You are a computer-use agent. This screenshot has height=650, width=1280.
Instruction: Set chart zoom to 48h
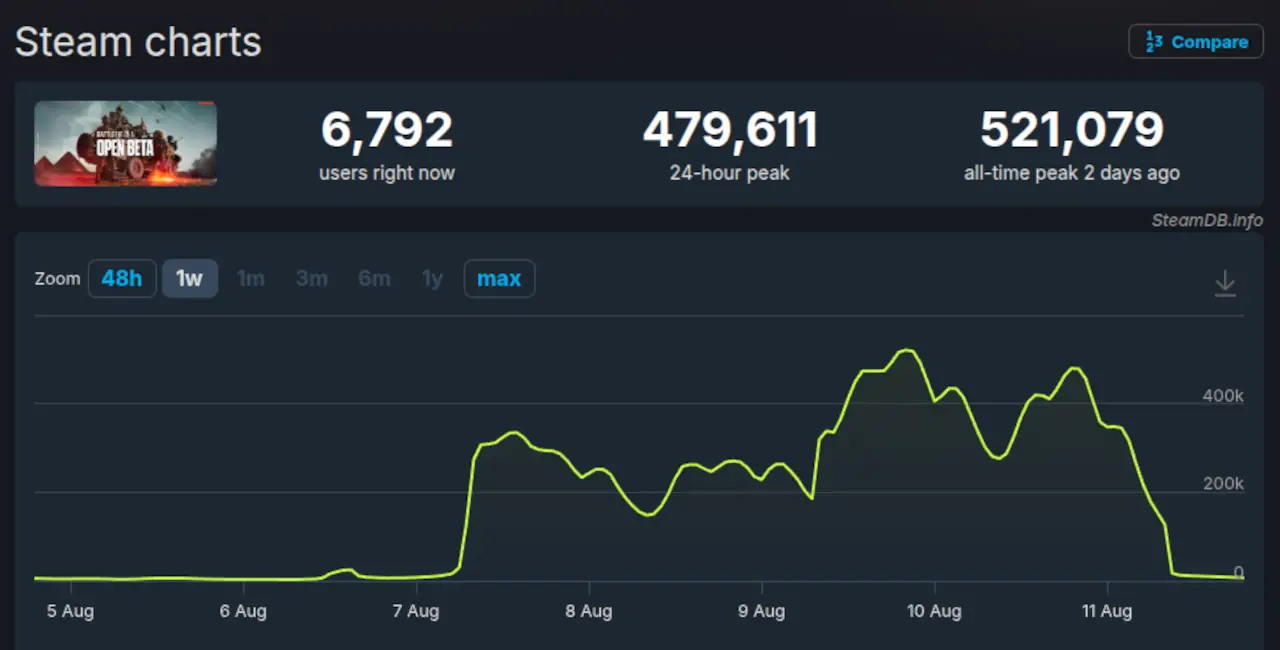(x=122, y=279)
